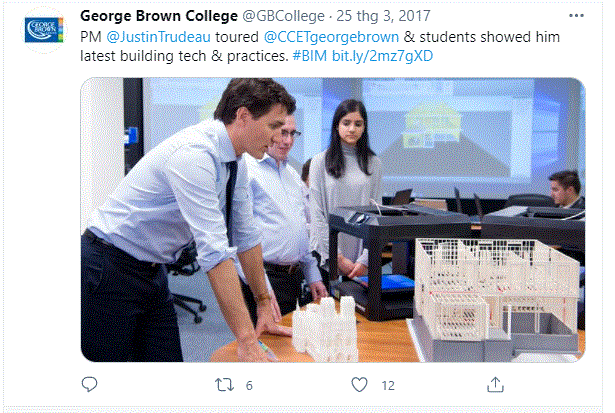The image size is (615, 413).
Task: Click the retweet count 6
Action: 249,385
